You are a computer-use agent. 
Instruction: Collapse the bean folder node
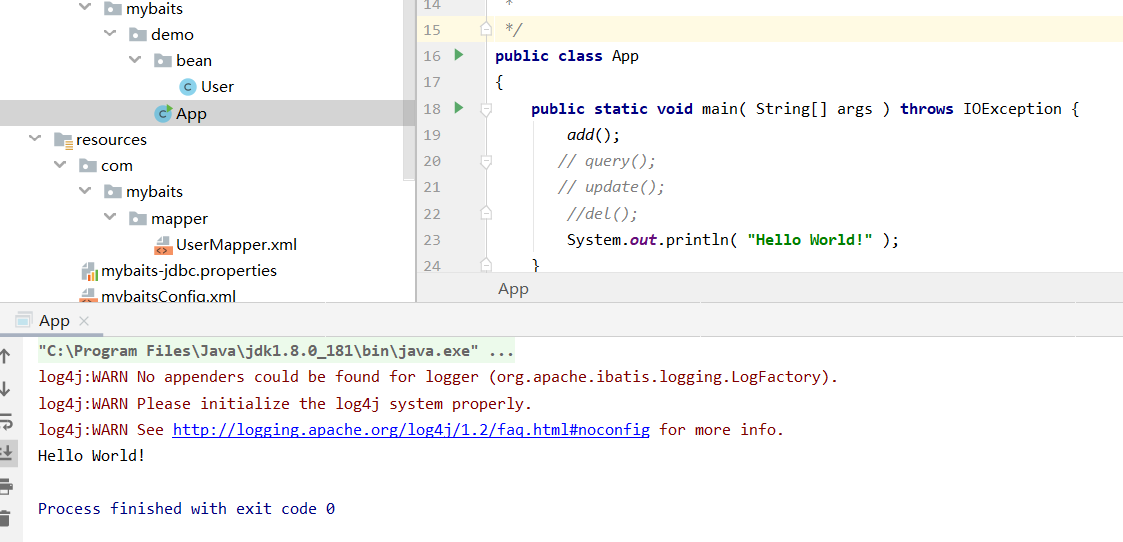(x=135, y=59)
